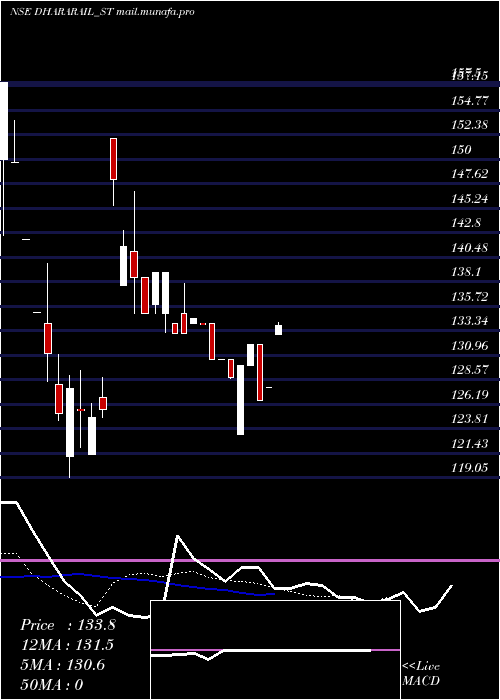Click the 121.43 price axis label

(x=469, y=443)
